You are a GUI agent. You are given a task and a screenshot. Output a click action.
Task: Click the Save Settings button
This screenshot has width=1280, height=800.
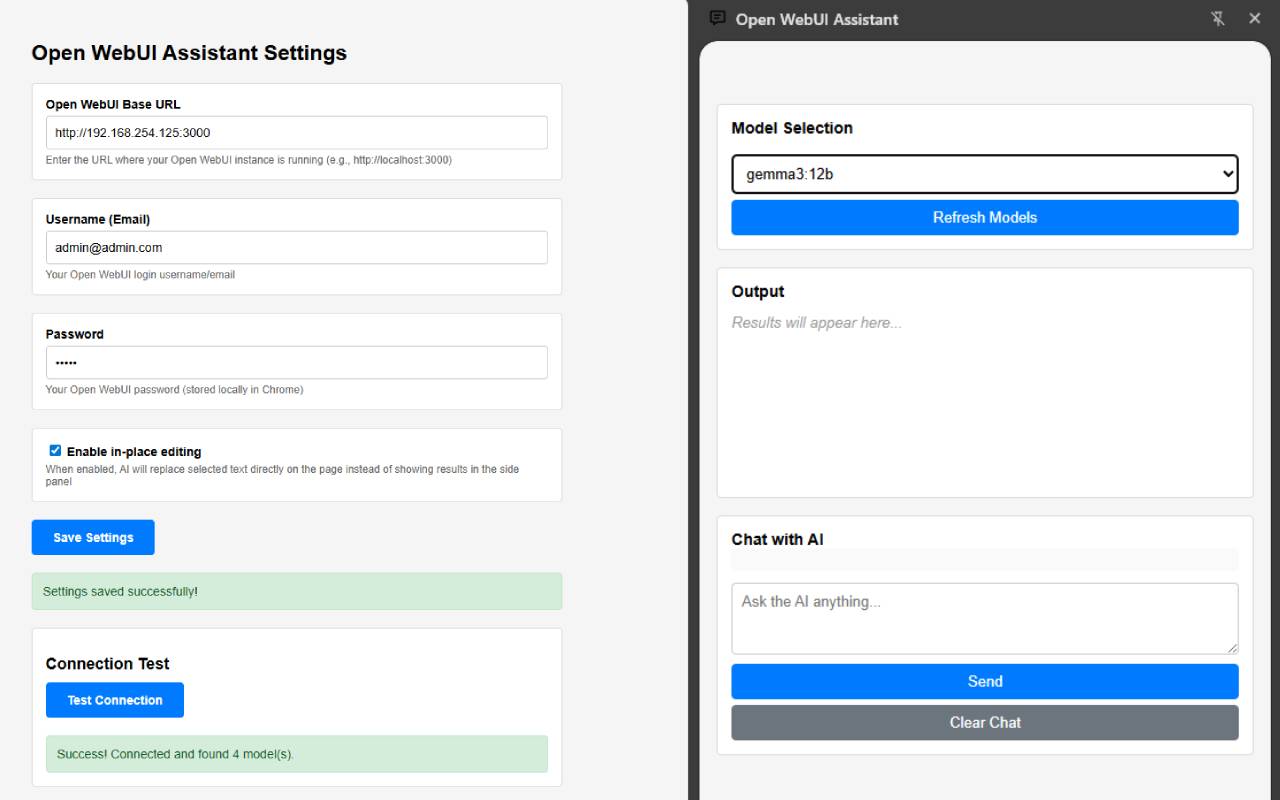93,537
